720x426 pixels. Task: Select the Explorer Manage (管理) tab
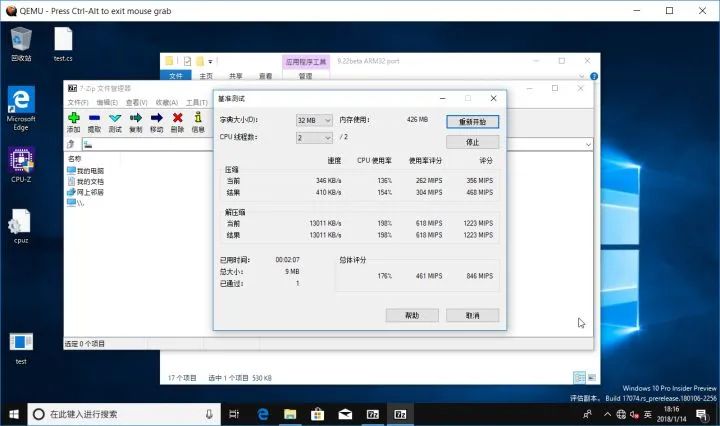point(305,76)
